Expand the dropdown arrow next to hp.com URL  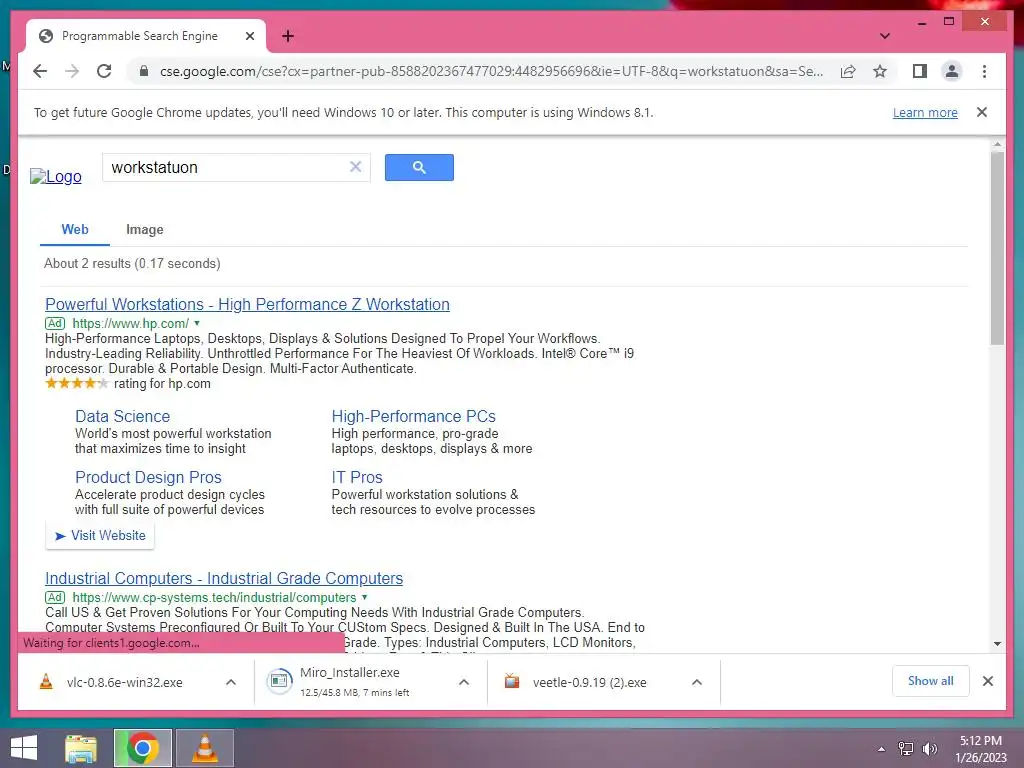click(x=197, y=323)
